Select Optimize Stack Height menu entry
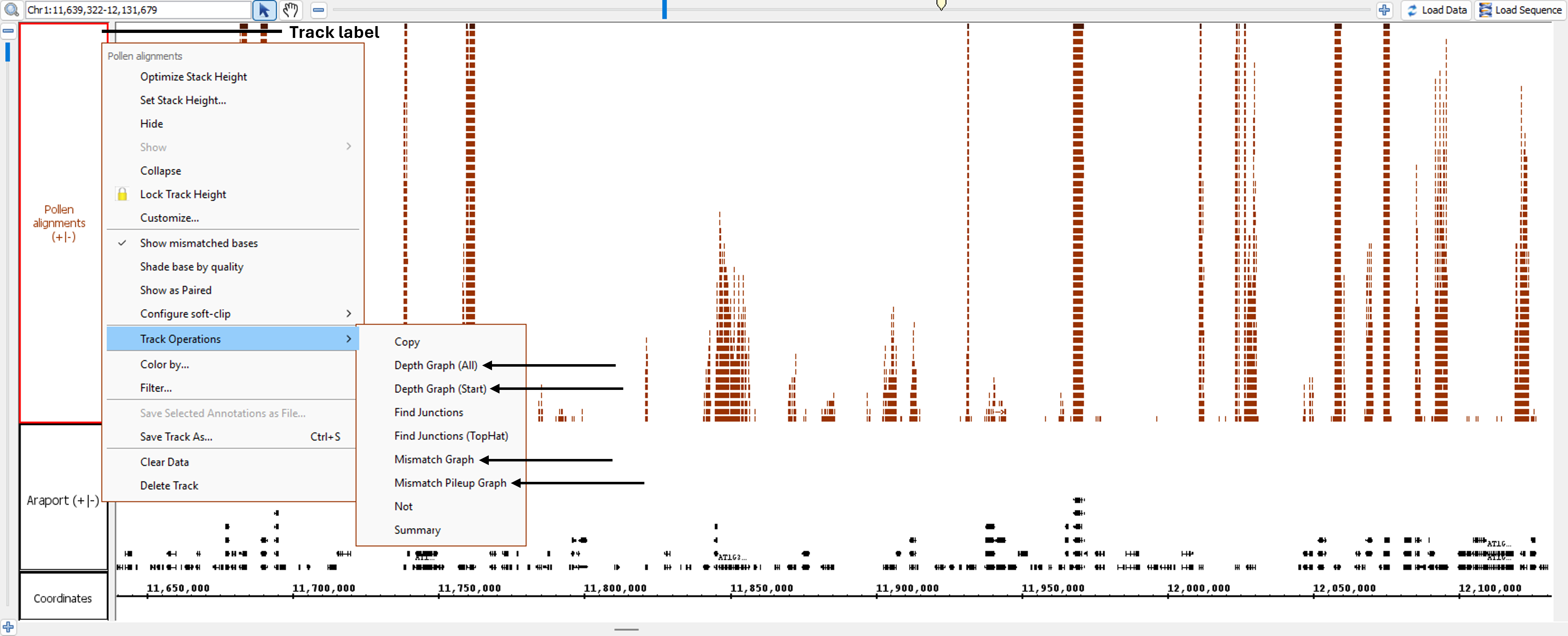Image resolution: width=1568 pixels, height=636 pixels. pos(194,77)
